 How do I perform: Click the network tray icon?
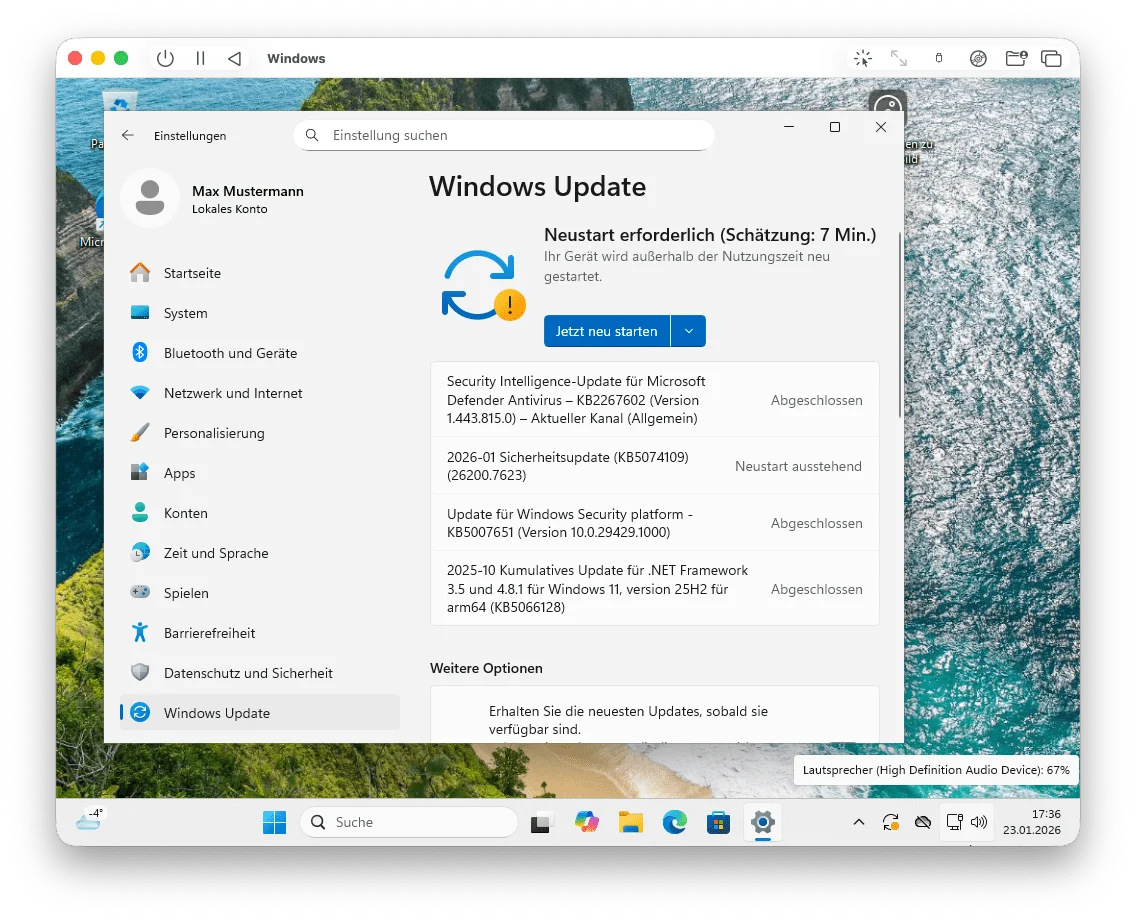pos(955,822)
